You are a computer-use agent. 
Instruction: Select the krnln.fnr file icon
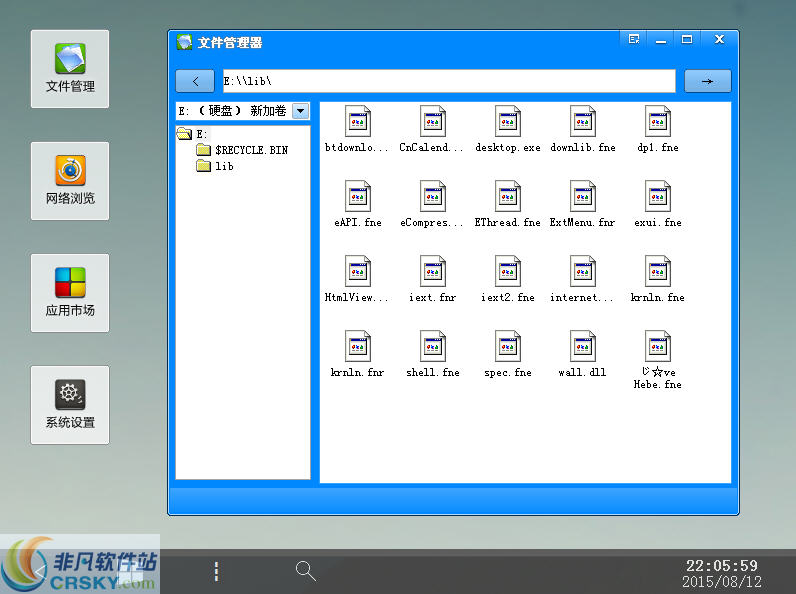click(357, 347)
